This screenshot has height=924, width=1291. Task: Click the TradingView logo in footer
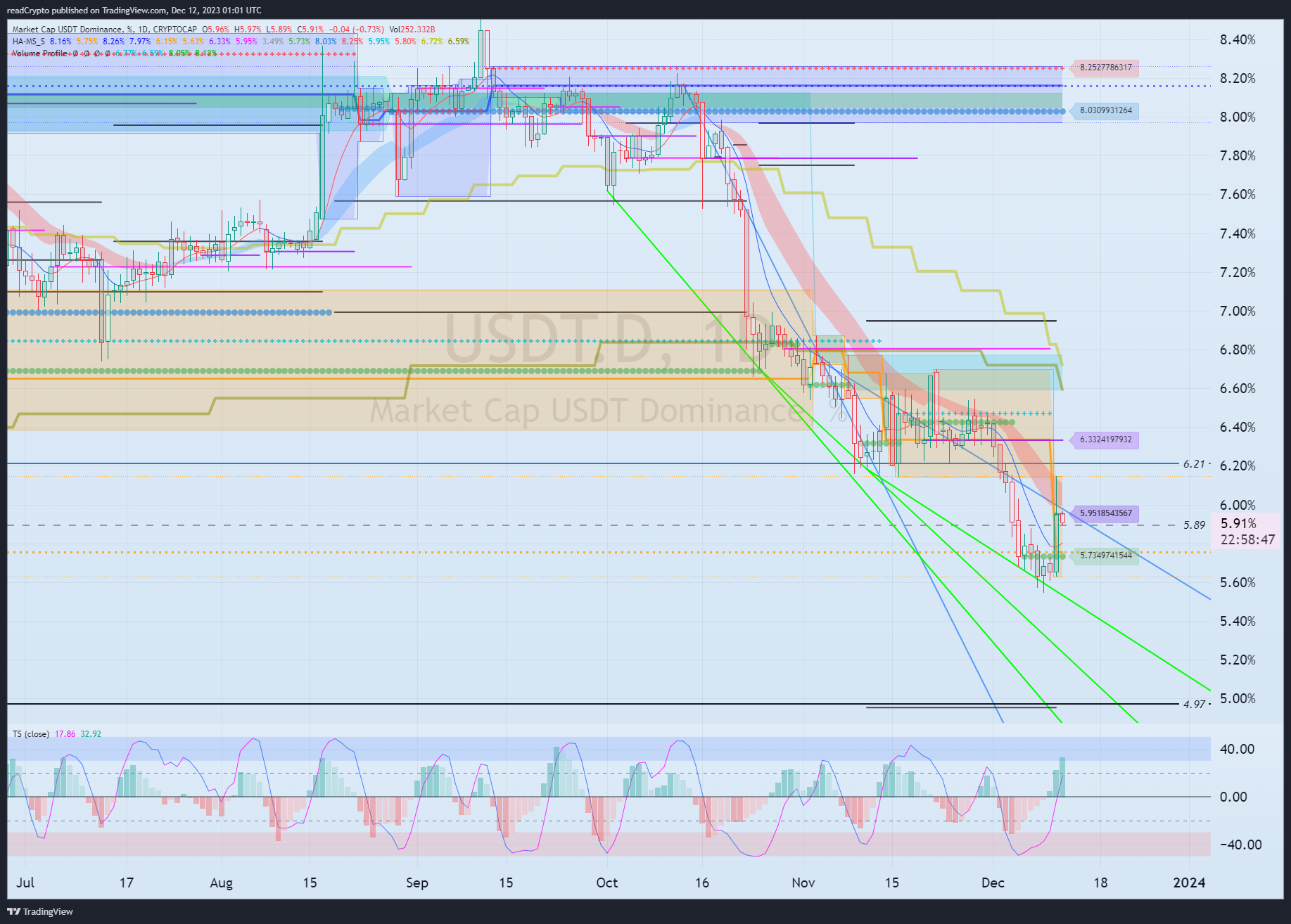(x=40, y=911)
